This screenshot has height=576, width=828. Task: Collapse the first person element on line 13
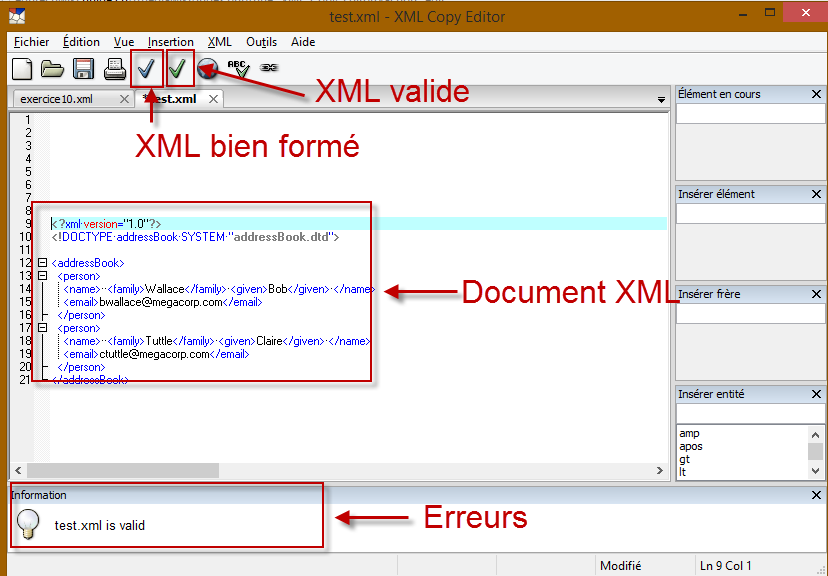[x=42, y=276]
